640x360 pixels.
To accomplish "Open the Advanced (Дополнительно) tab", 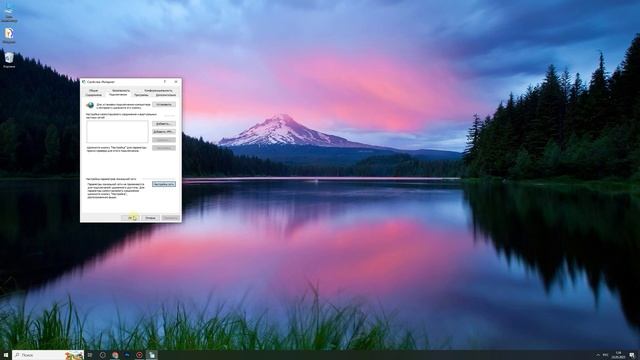I will [165, 95].
